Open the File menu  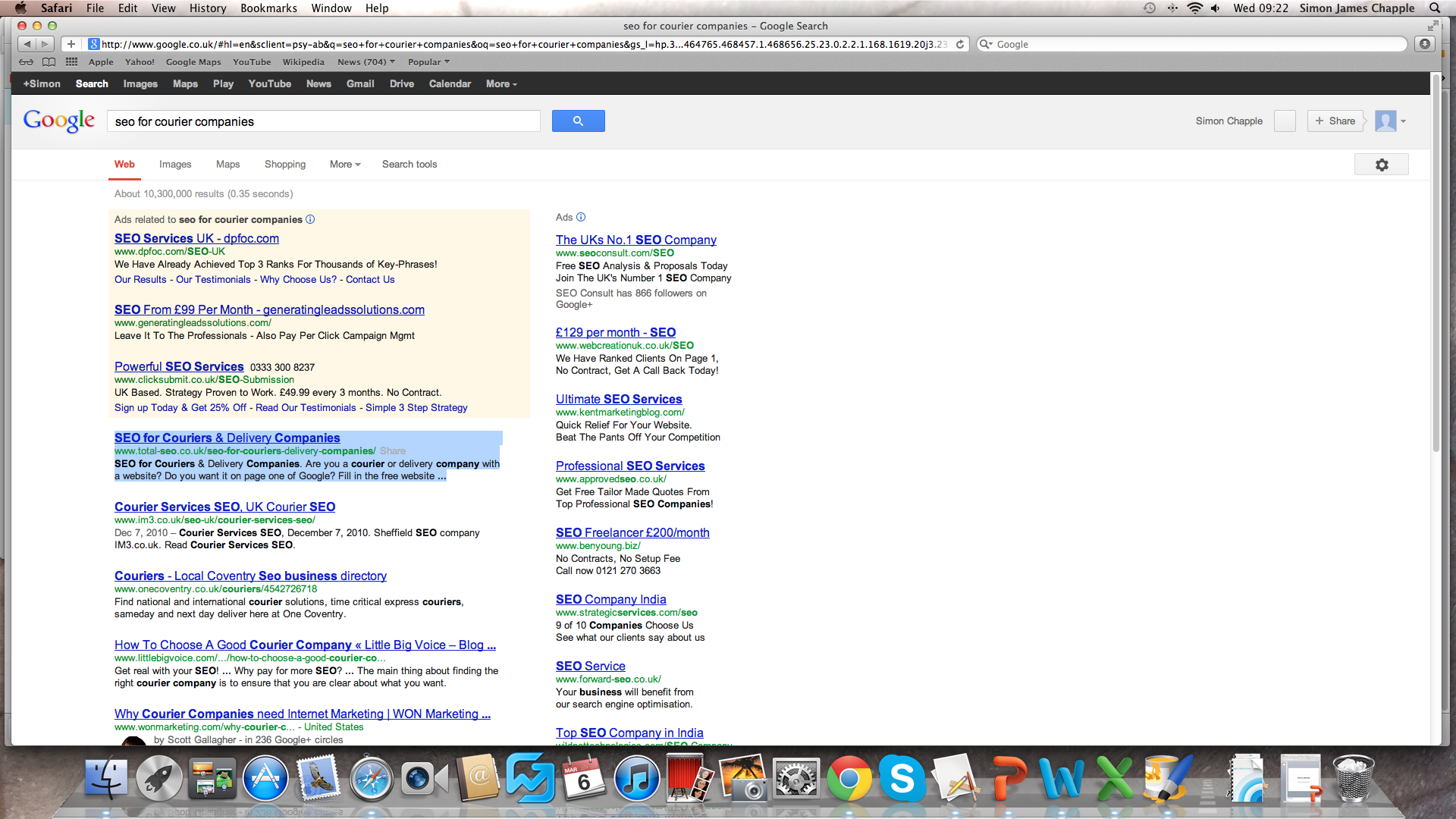95,8
